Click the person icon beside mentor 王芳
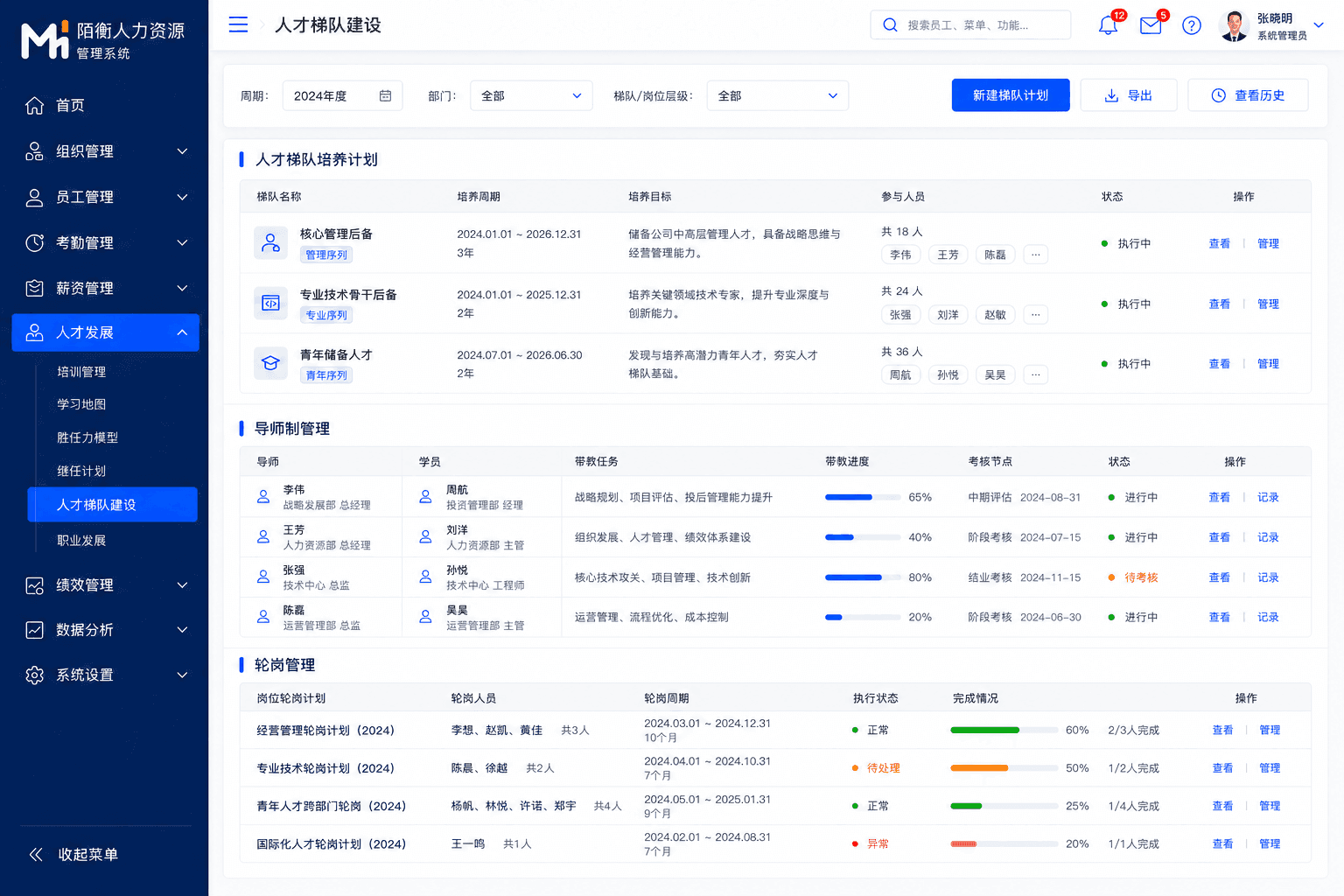The height and width of the screenshot is (896, 1344). tap(262, 537)
